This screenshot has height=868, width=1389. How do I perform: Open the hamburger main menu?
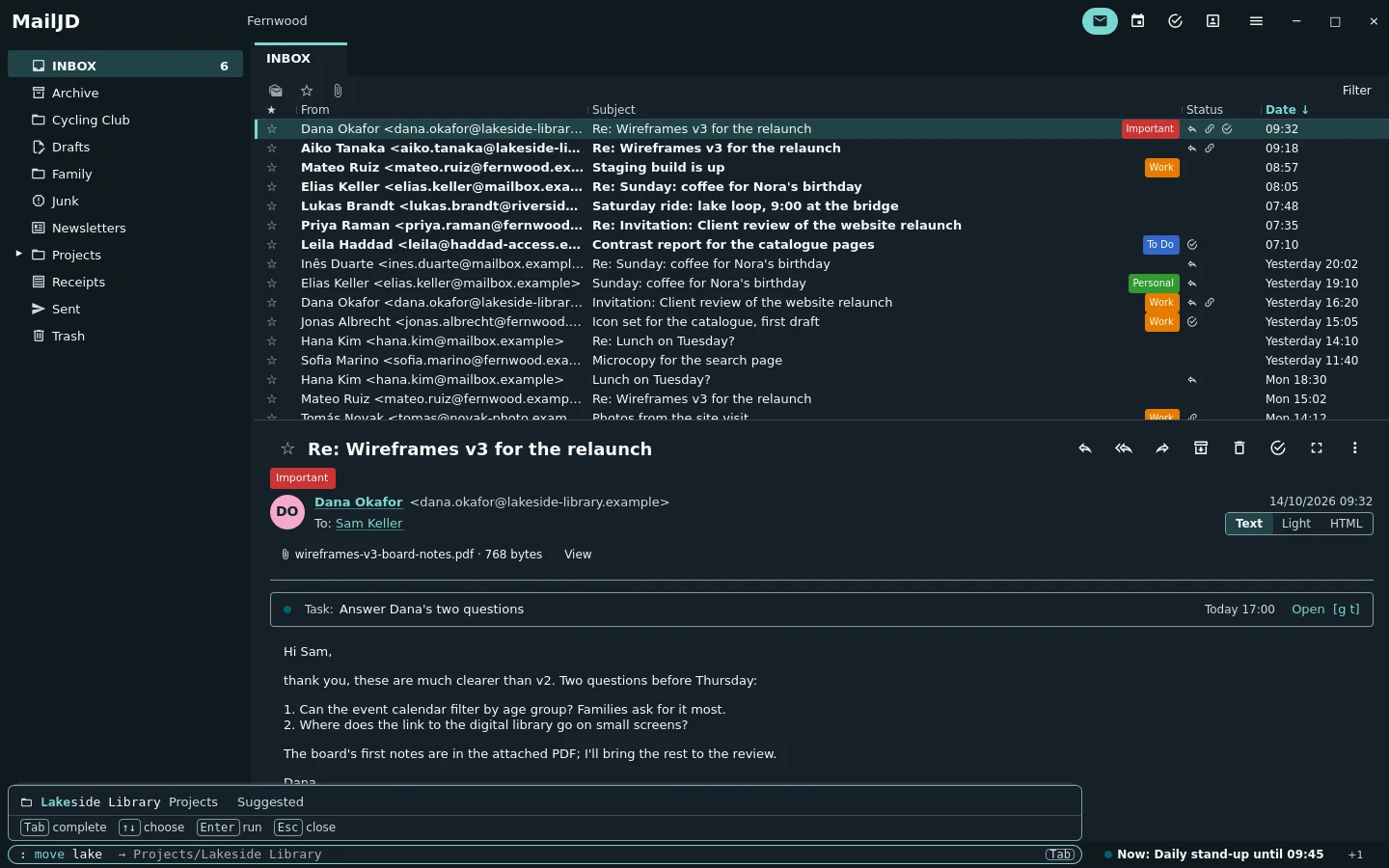[1256, 21]
